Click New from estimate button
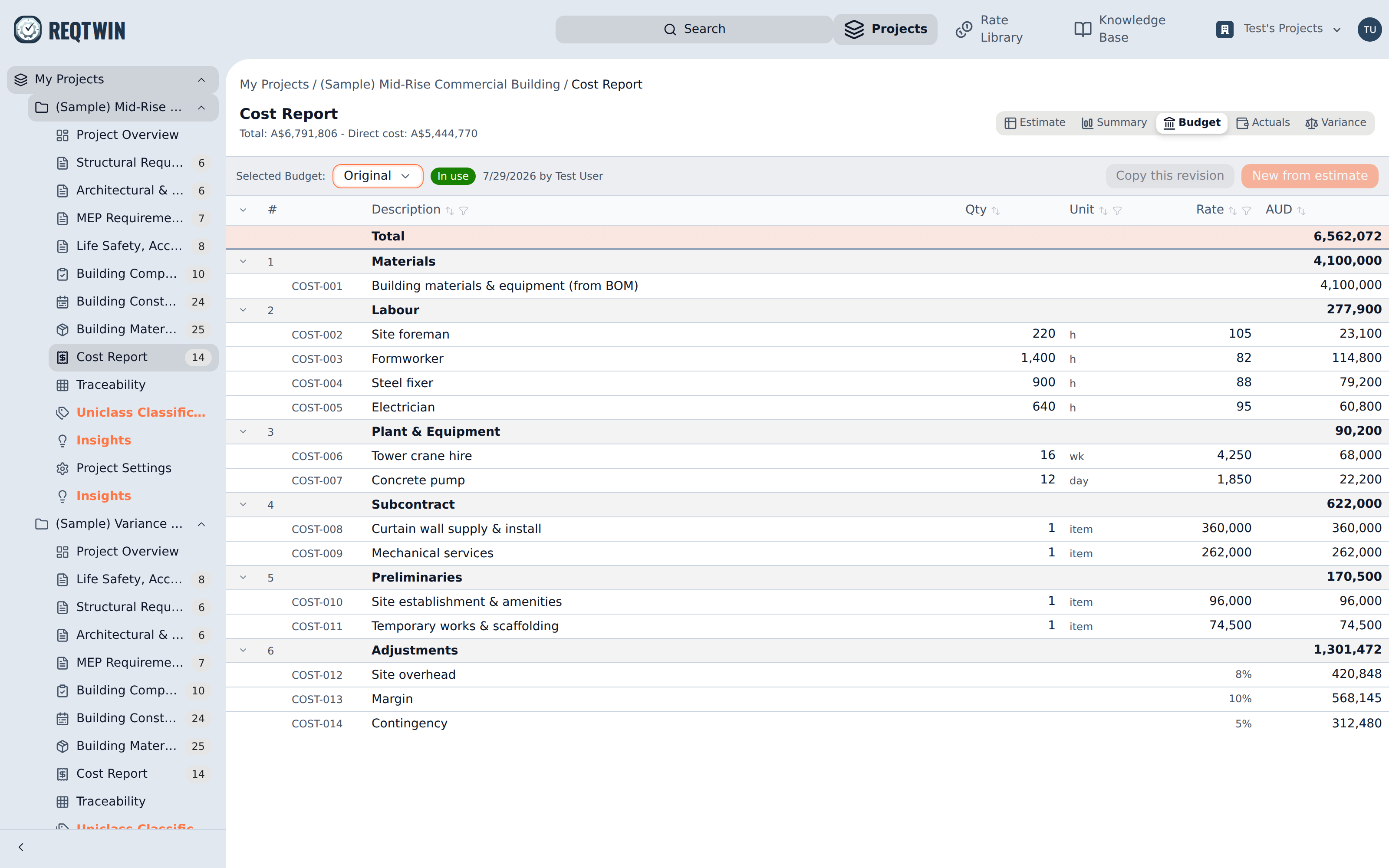1389x868 pixels. click(x=1310, y=176)
